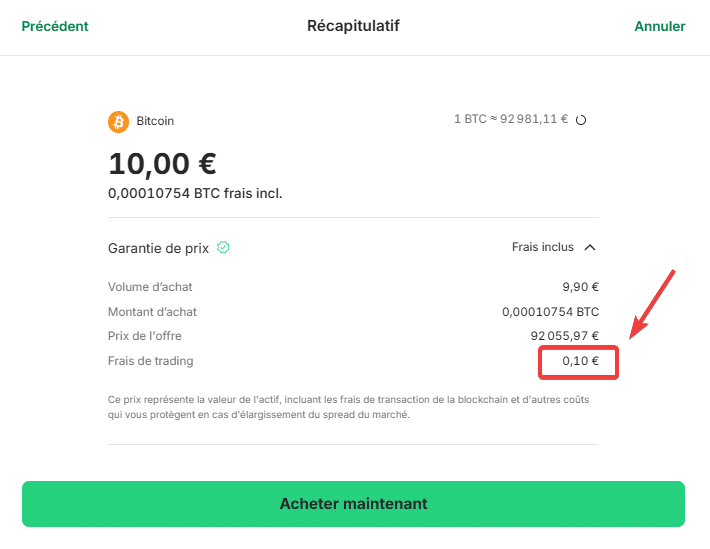Screen dimensions: 710x549
Task: Collapse the Frais inclus chevron arrow
Action: 590,247
